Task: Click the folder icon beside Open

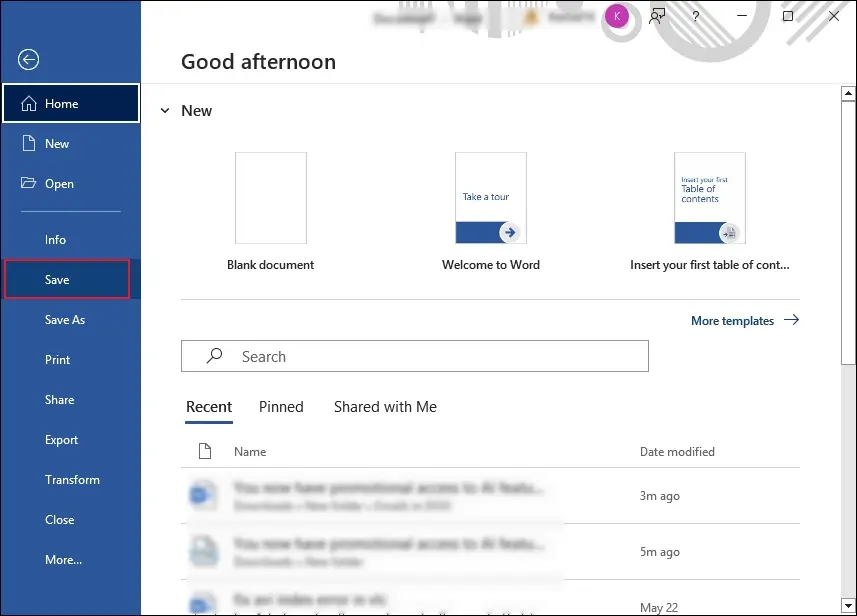Action: tap(28, 183)
